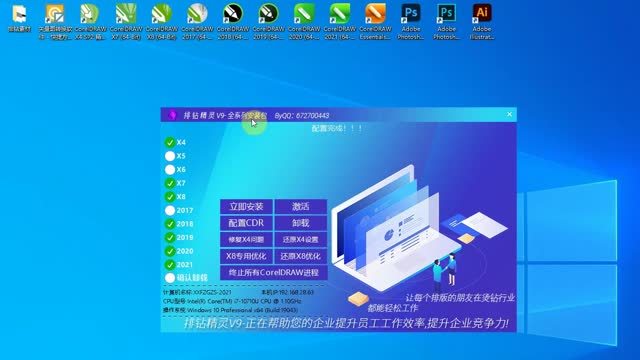Screen dimensions: 640x360
Task: Uncheck the 2021 version checkbox
Action: (170, 264)
